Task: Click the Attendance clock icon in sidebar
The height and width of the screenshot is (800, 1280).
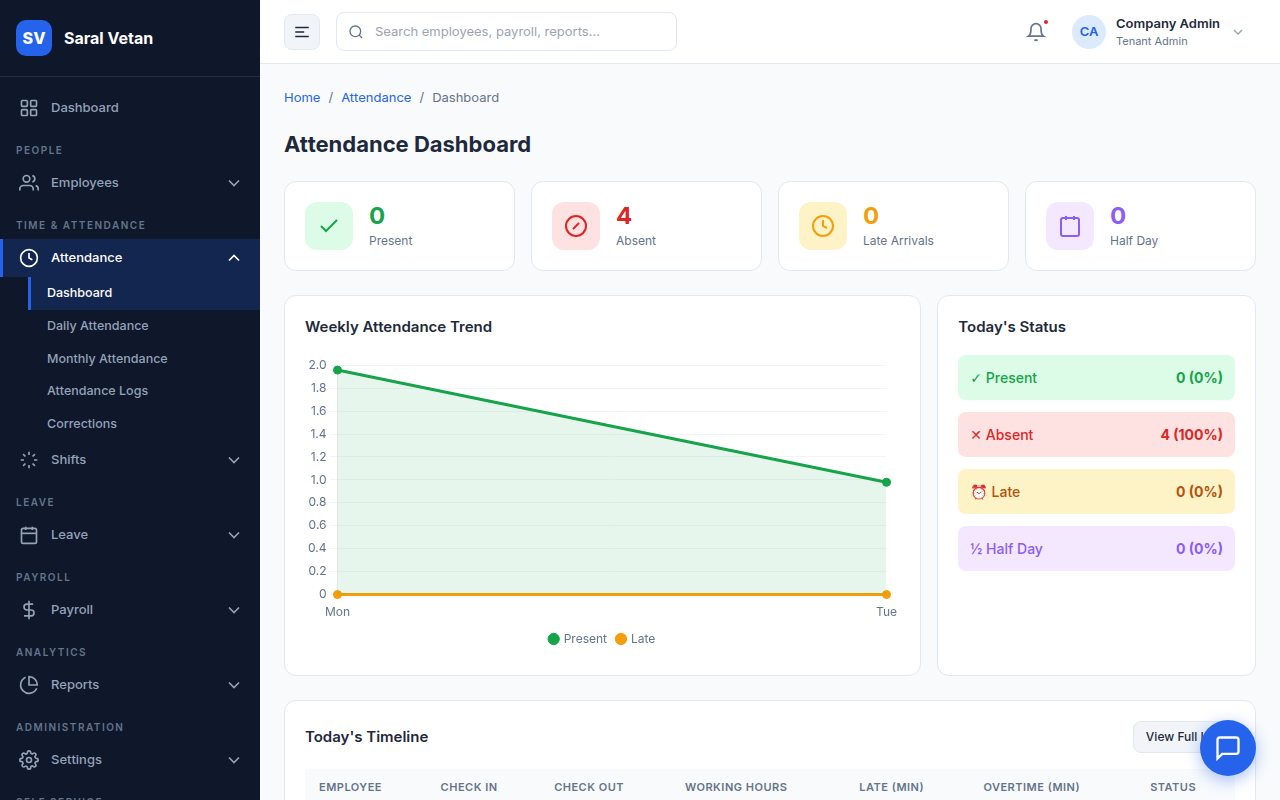Action: 29,258
